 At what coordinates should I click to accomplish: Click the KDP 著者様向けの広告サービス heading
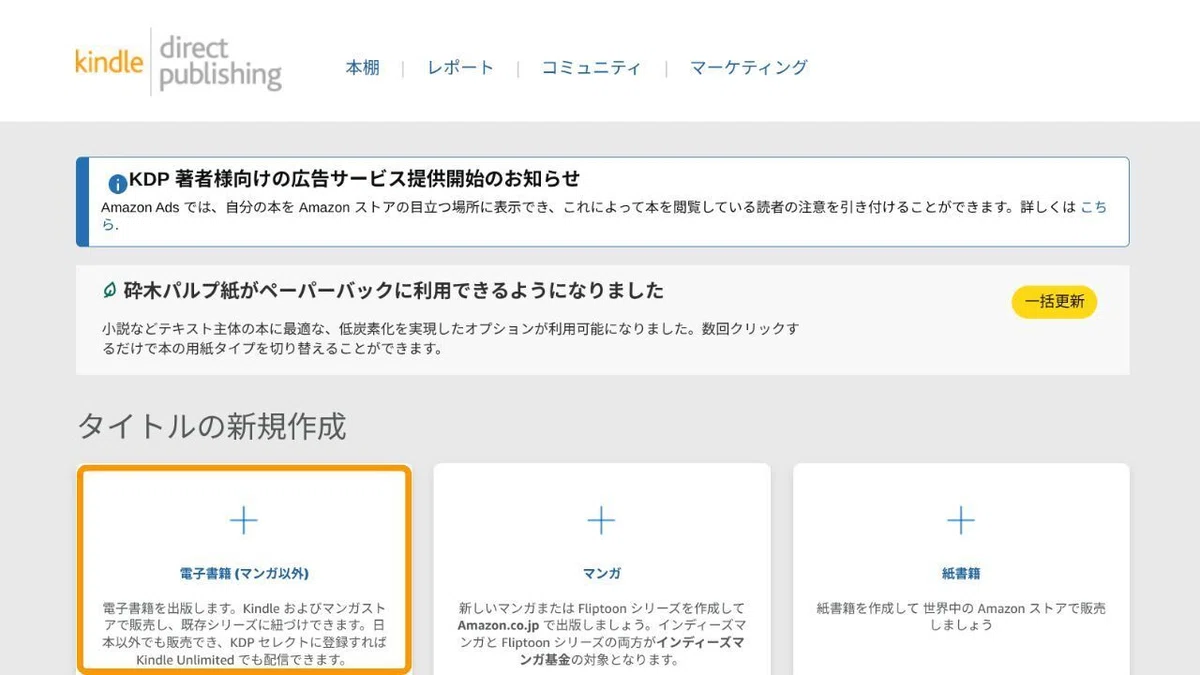tap(355, 179)
